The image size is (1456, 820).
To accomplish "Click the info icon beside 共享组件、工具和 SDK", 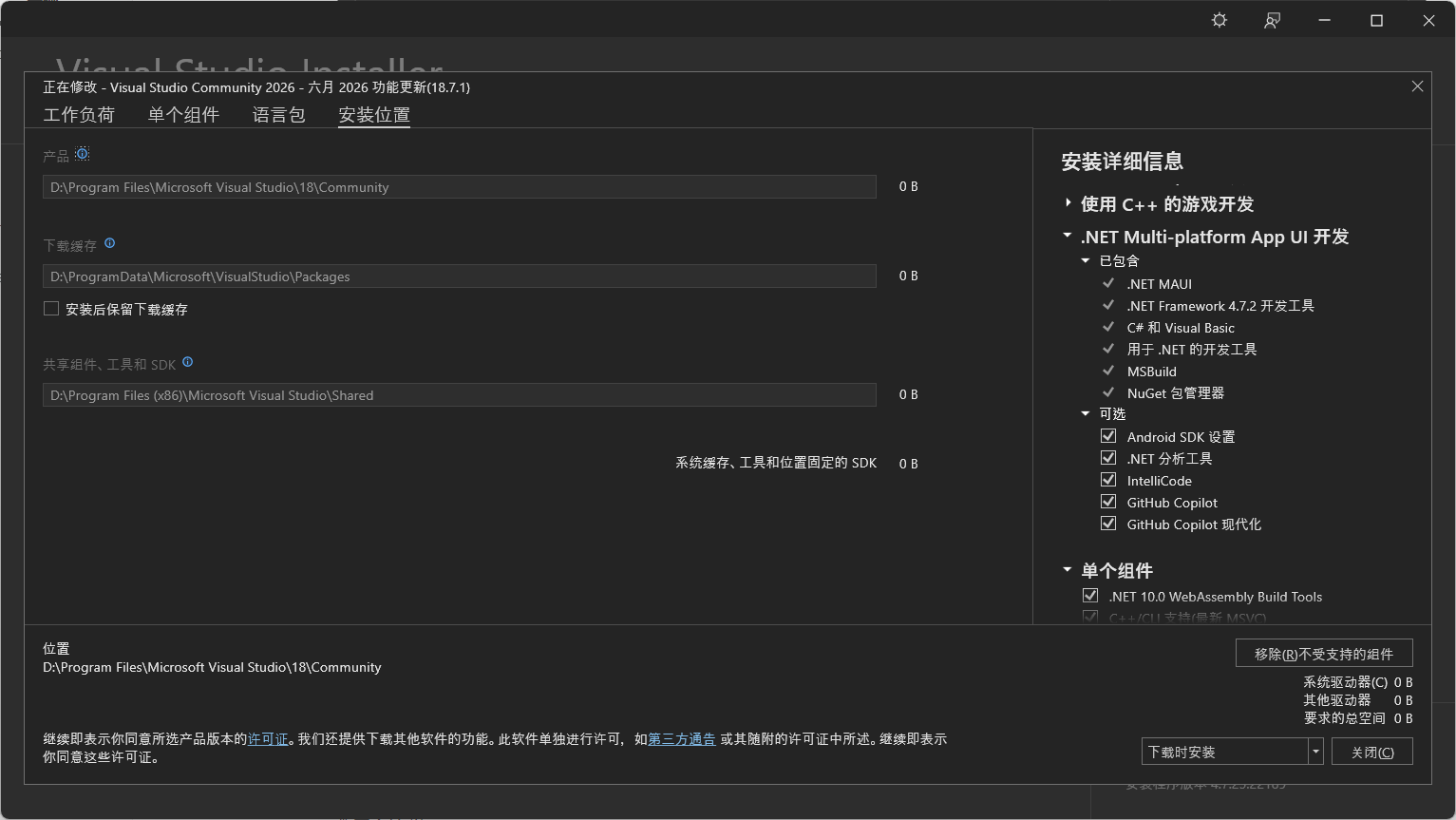I will [x=187, y=362].
